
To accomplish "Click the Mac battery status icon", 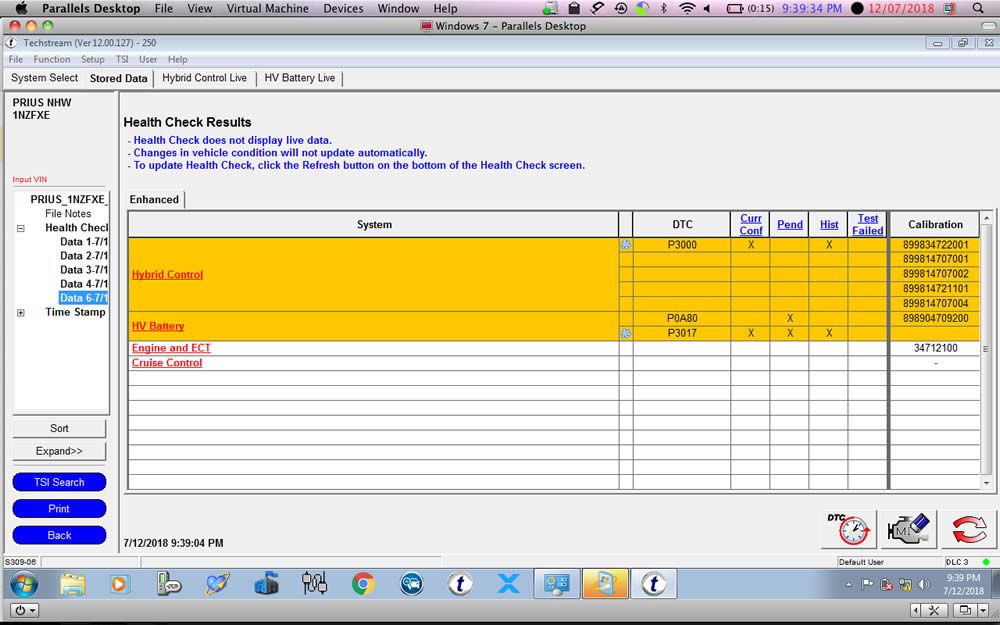I will (735, 8).
